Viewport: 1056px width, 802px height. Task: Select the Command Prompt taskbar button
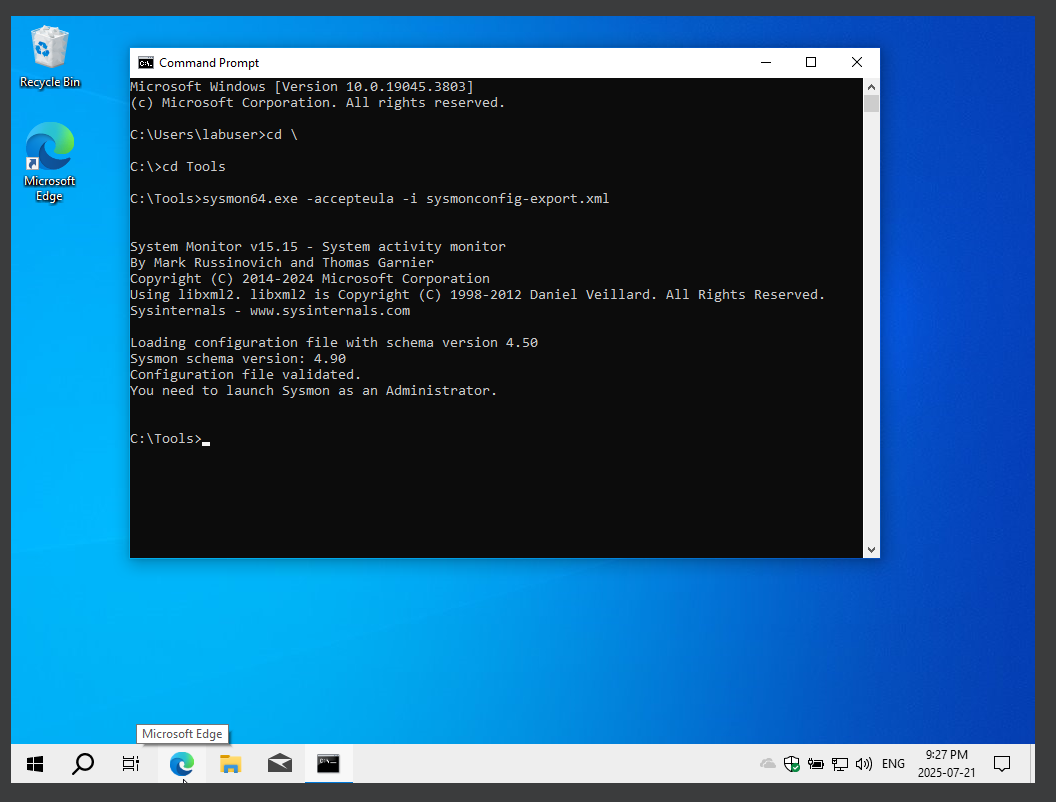click(x=328, y=764)
